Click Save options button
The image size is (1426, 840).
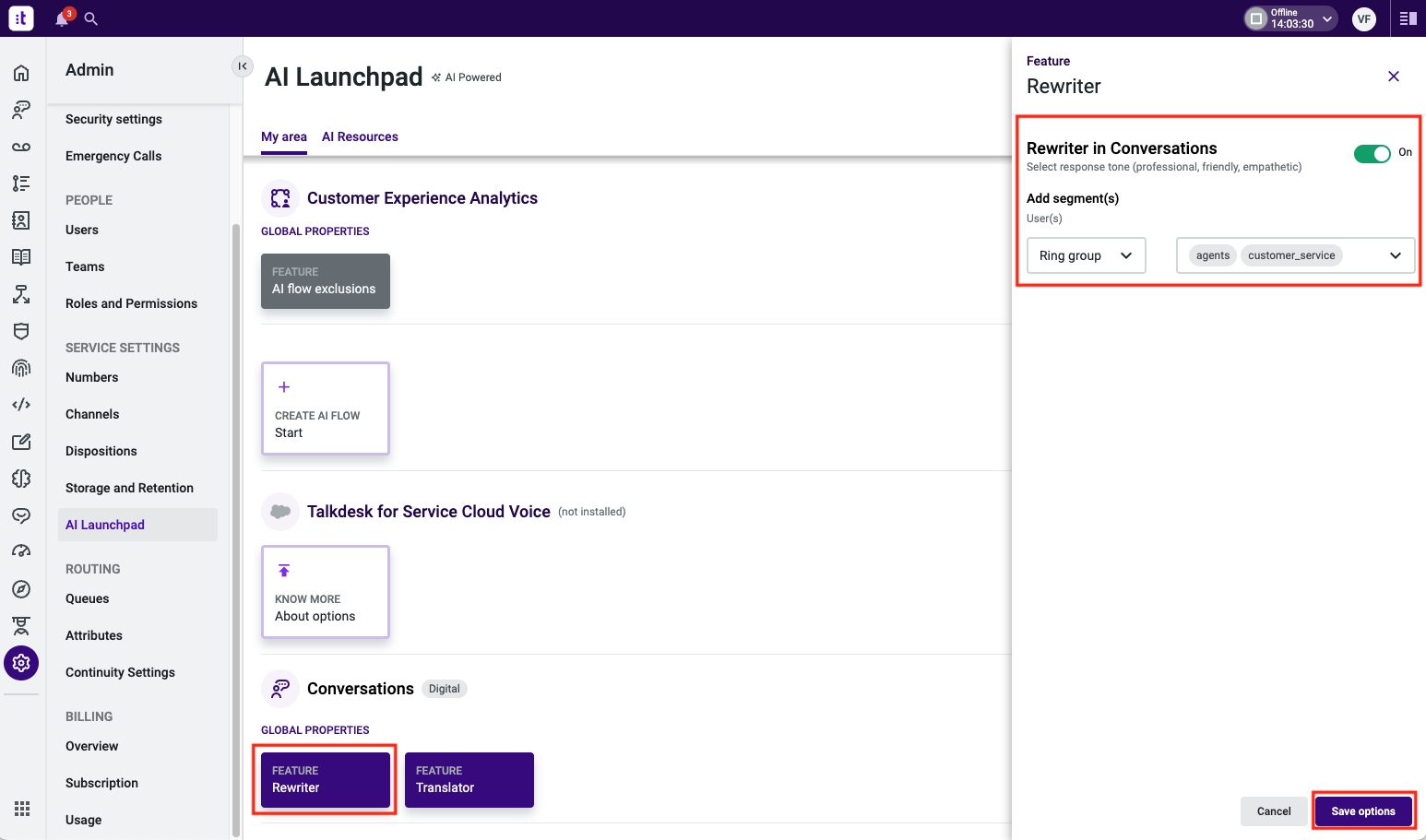(1363, 811)
